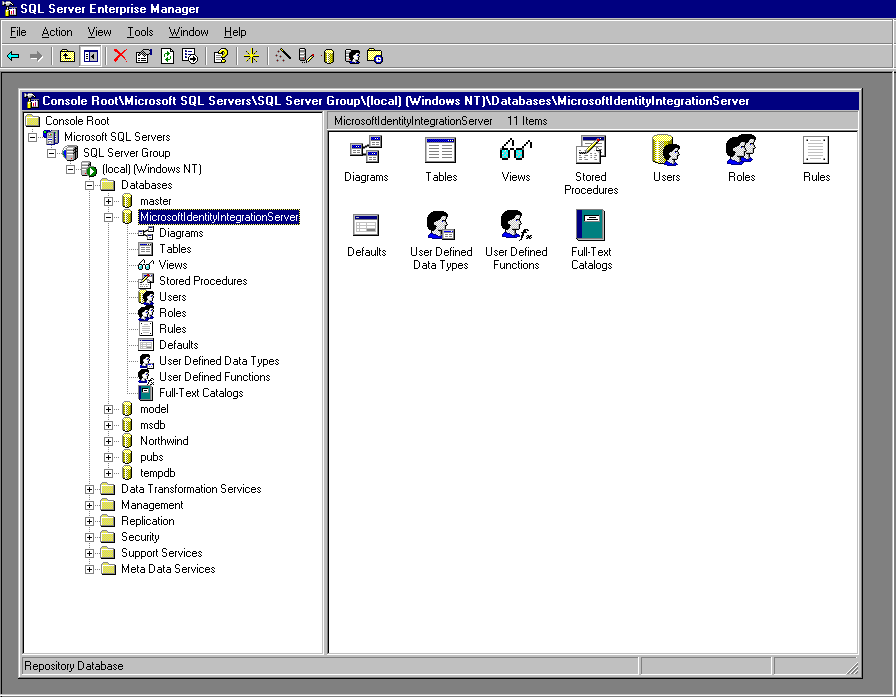Expand the Replication folder
Image resolution: width=896 pixels, height=697 pixels.
point(90,521)
